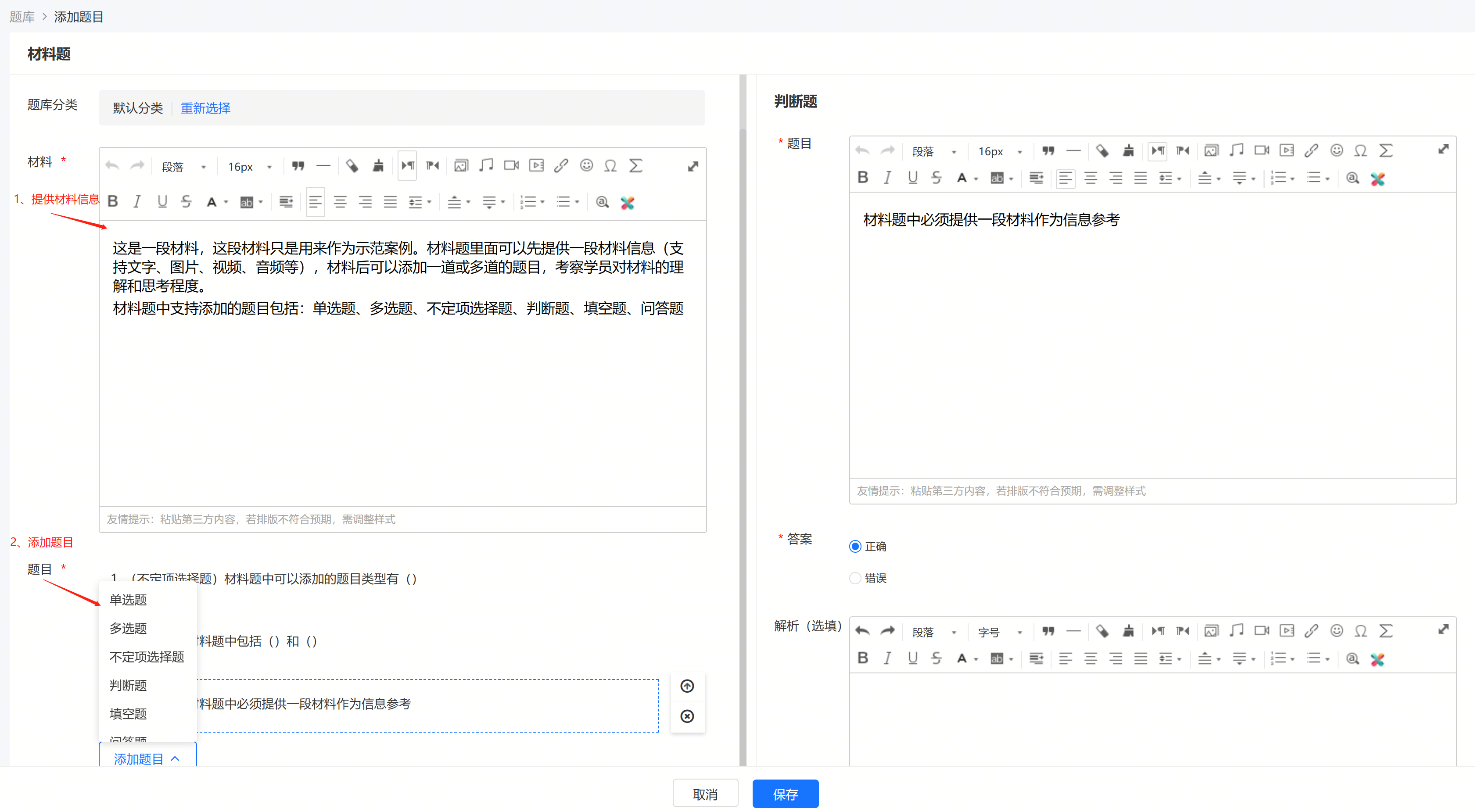This screenshot has width=1475, height=812.
Task: Insert blockquote in the 材料 editor
Action: (298, 166)
